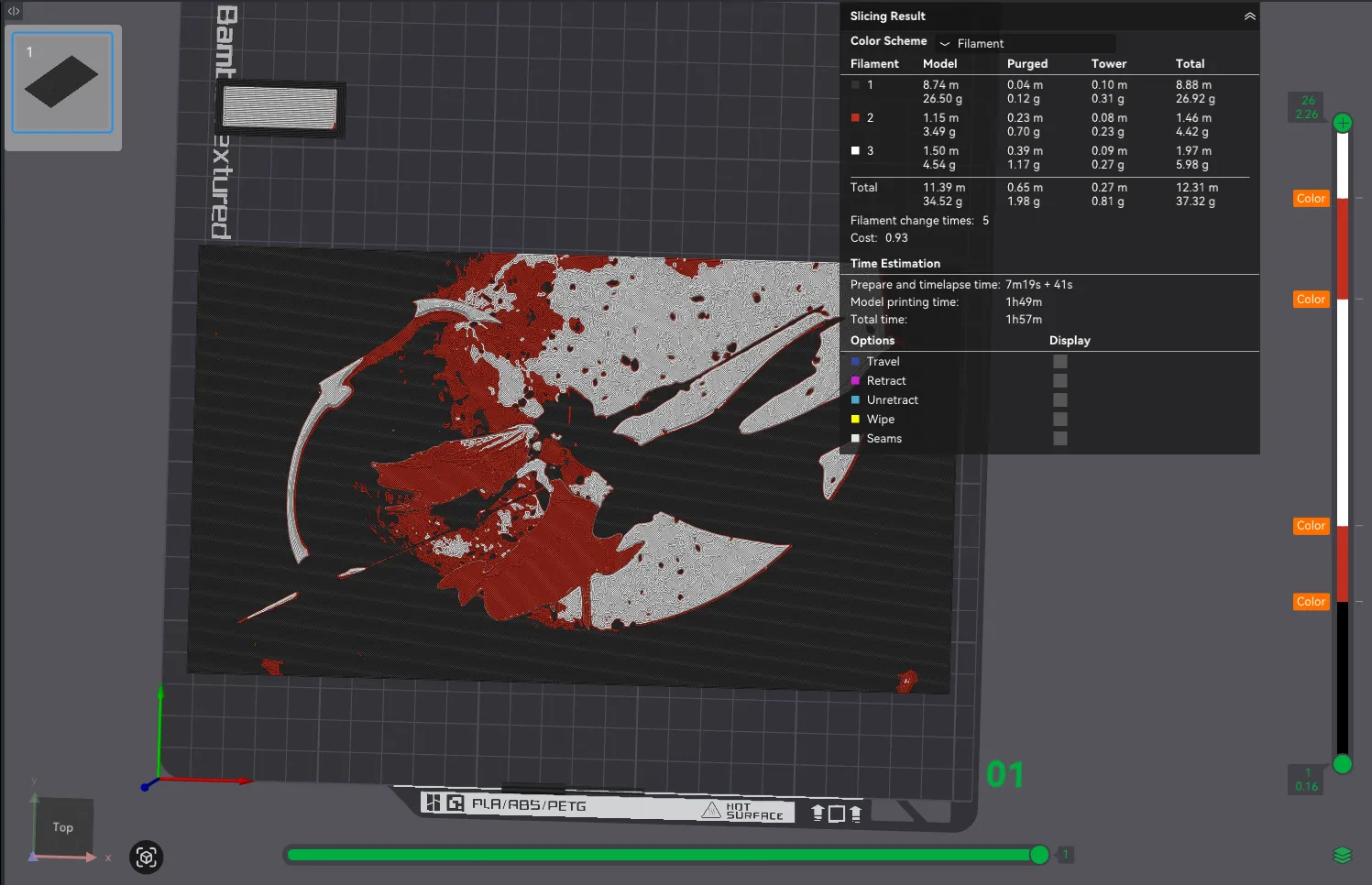Click the perspective view cube icon
The height and width of the screenshot is (885, 1372).
(x=146, y=858)
